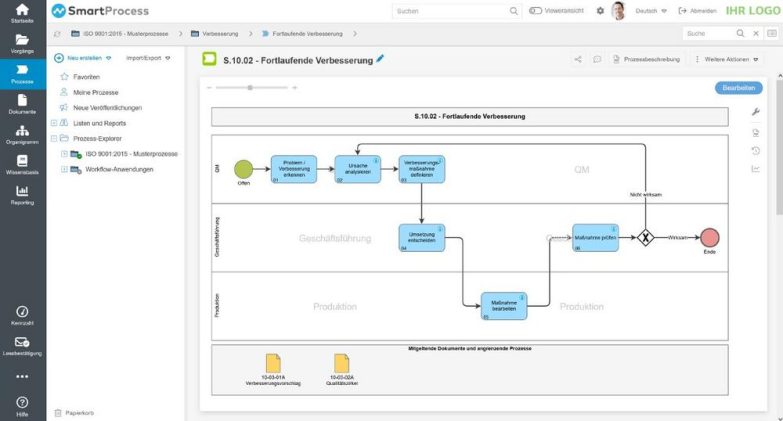The image size is (783, 421).
Task: Go to Wissensbasis in the left sidebar
Action: coord(22,164)
